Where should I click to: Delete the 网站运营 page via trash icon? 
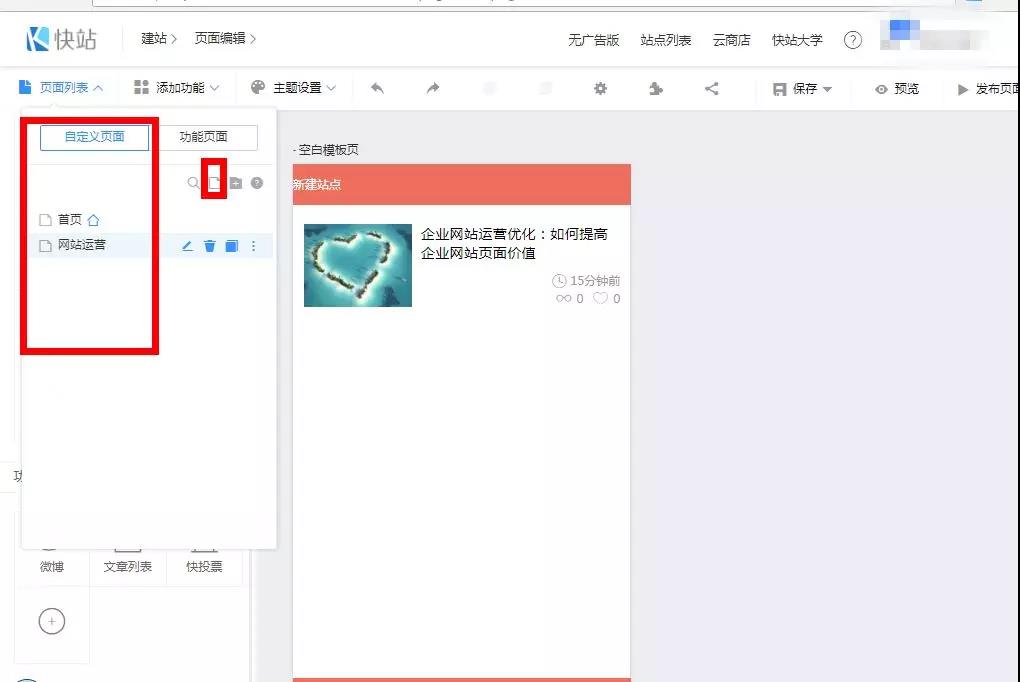click(x=209, y=245)
